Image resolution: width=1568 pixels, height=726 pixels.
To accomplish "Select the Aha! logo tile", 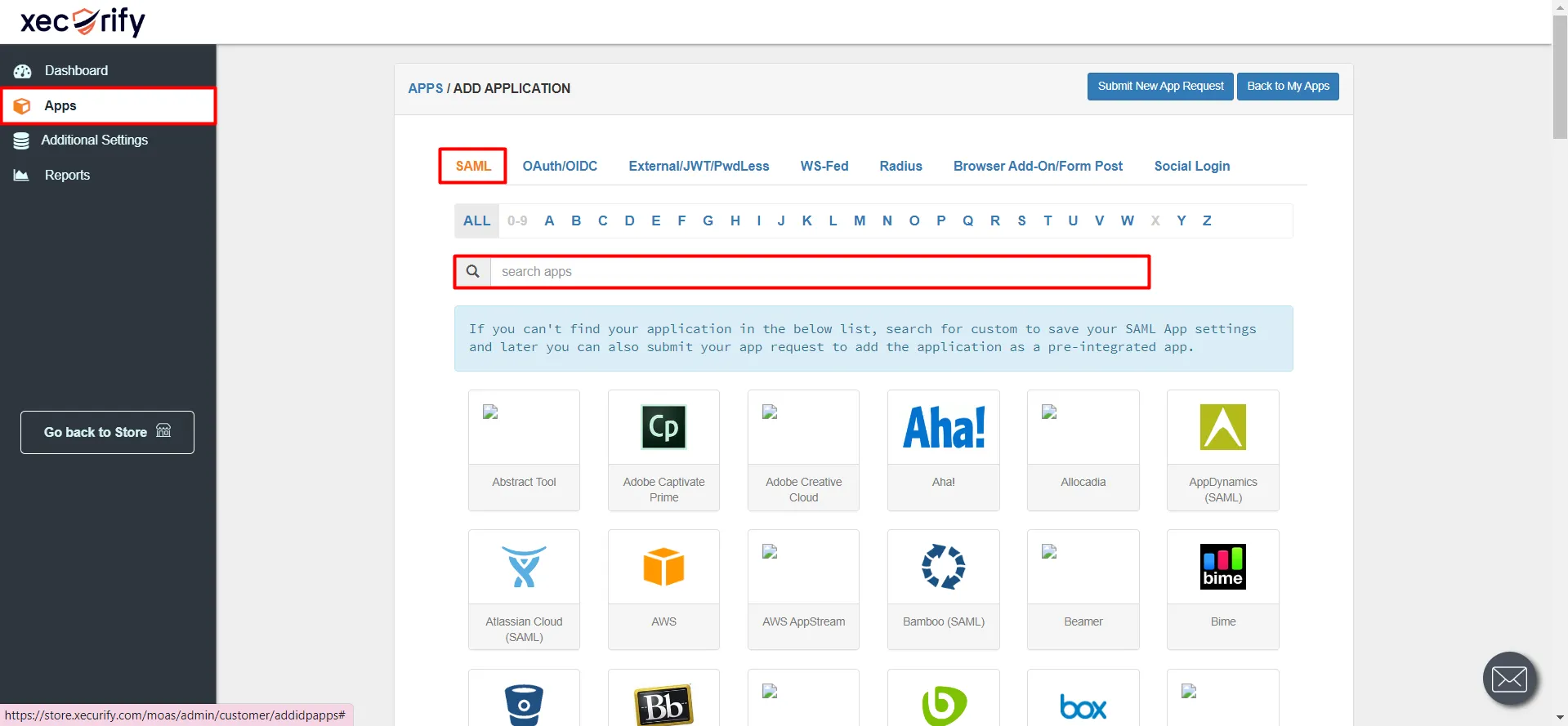I will click(944, 427).
